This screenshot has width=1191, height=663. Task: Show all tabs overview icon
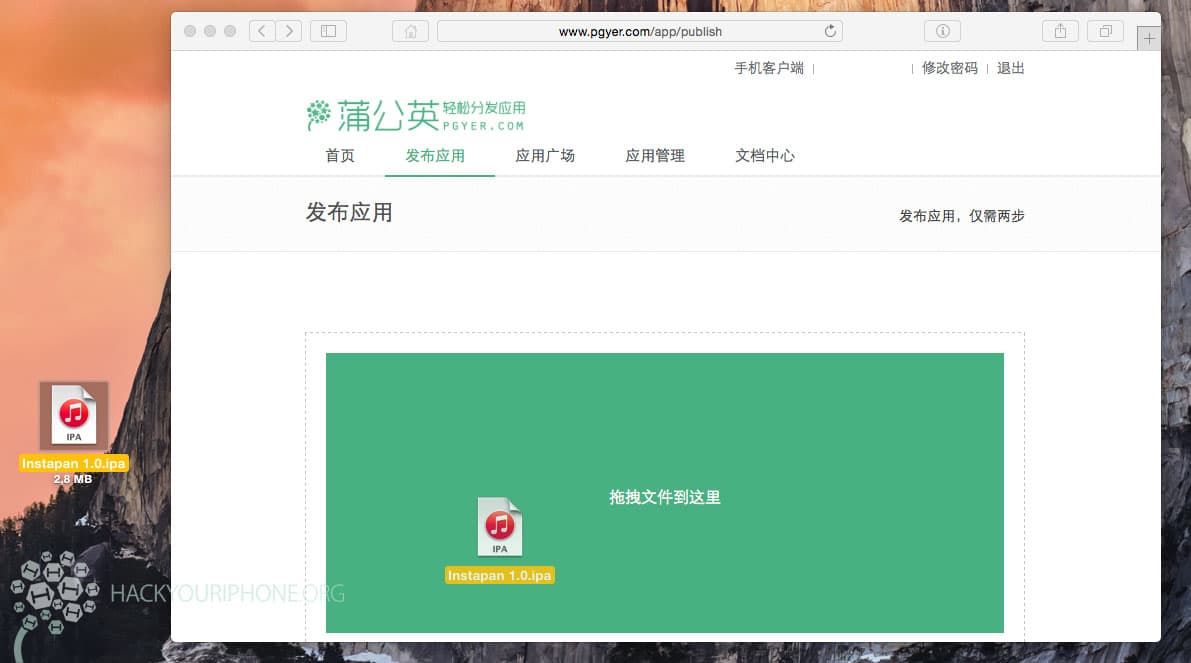click(1105, 31)
